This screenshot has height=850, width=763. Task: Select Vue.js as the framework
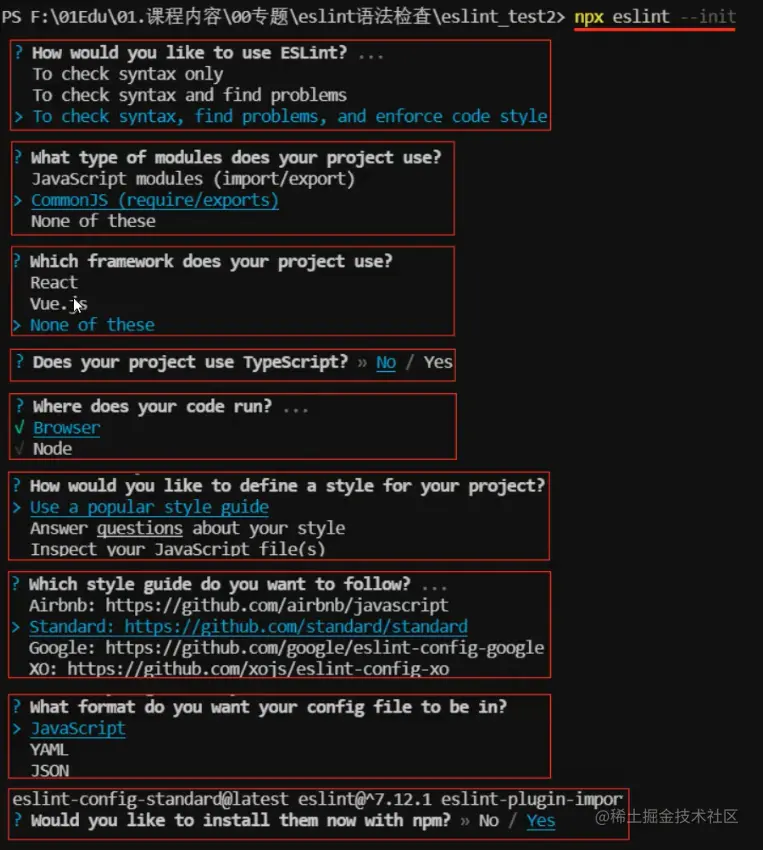59,304
